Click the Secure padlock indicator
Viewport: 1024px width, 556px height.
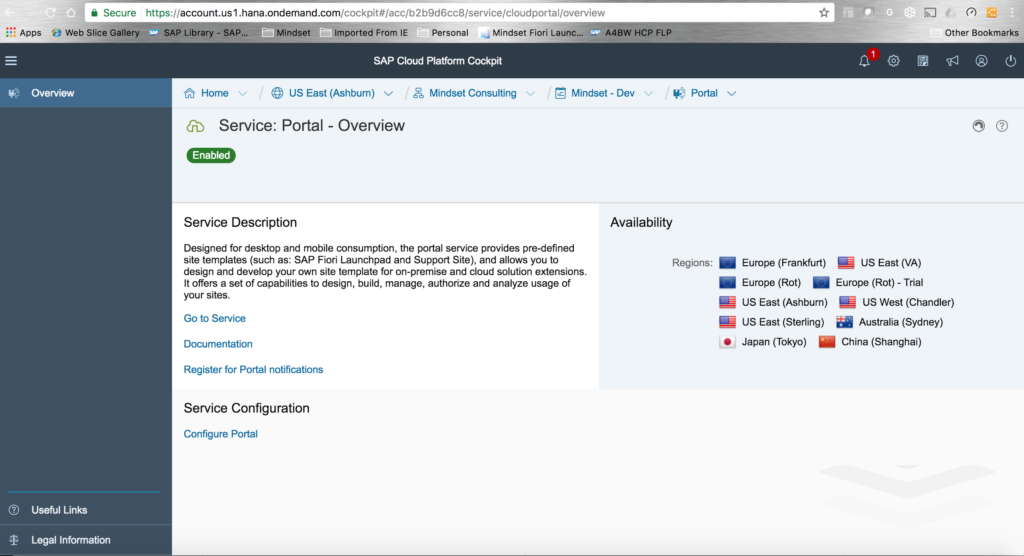pos(112,12)
